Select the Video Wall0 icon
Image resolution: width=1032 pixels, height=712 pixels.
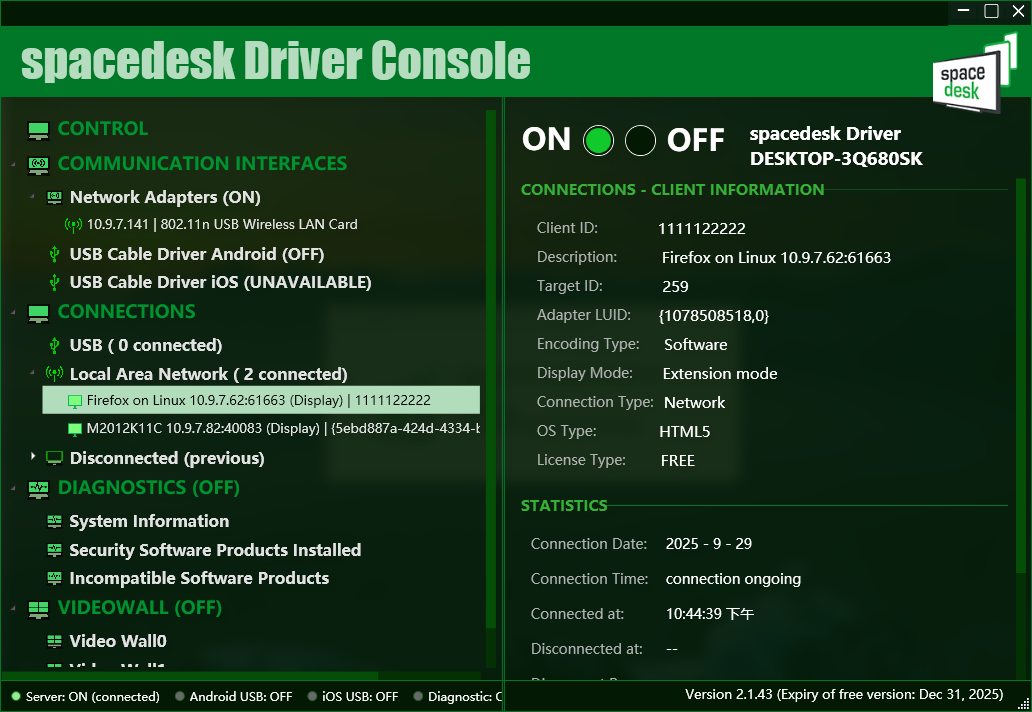coord(52,641)
